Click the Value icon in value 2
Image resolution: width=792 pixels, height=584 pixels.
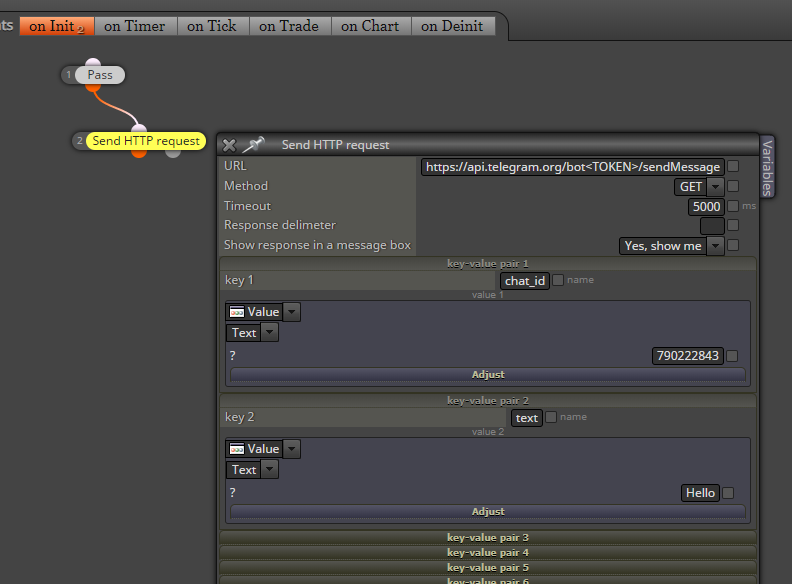(x=237, y=449)
